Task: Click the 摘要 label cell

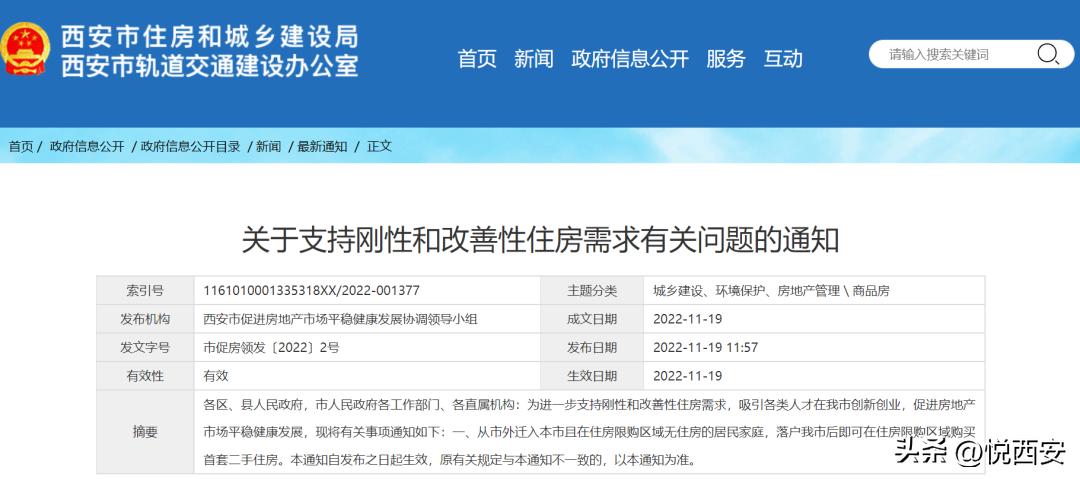Action: click(x=145, y=431)
